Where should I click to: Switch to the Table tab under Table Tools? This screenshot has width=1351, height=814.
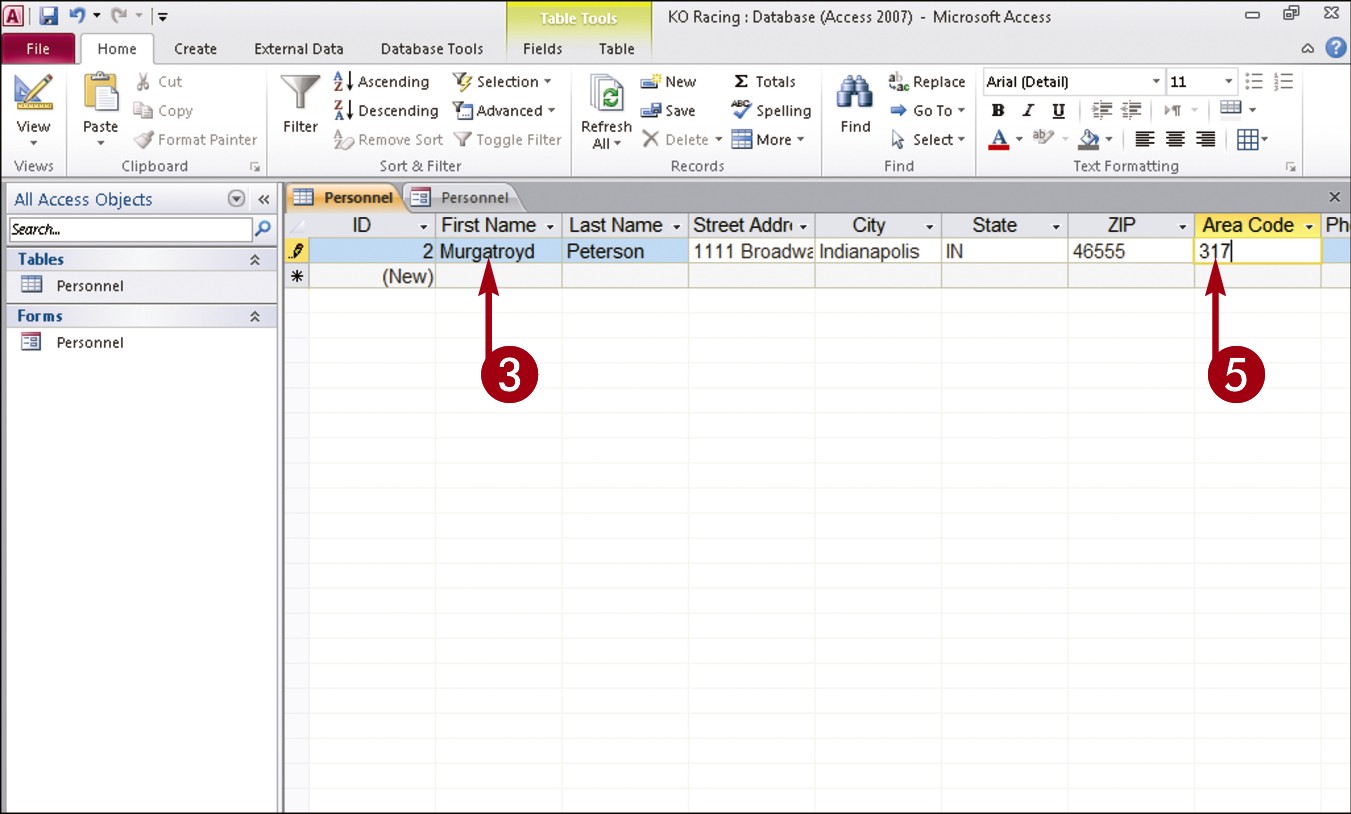[617, 48]
